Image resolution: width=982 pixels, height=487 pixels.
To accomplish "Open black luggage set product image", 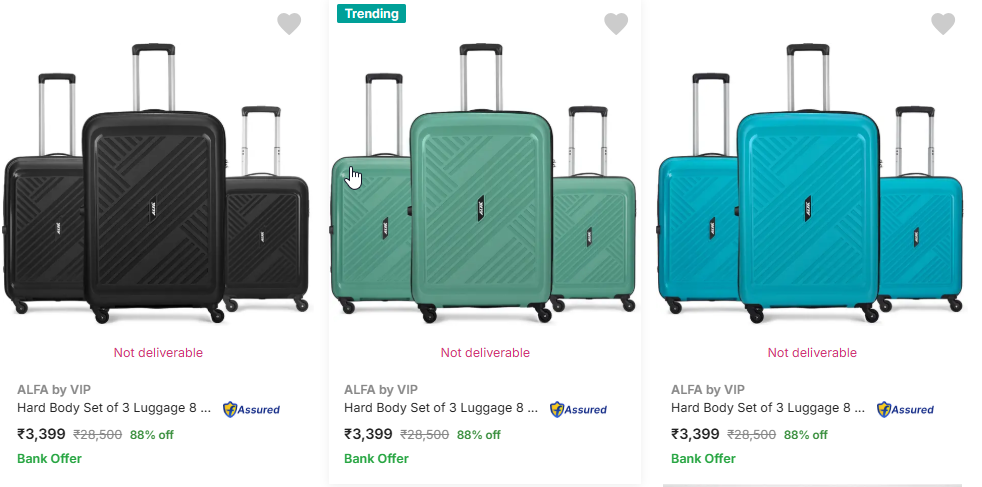I will (x=157, y=185).
